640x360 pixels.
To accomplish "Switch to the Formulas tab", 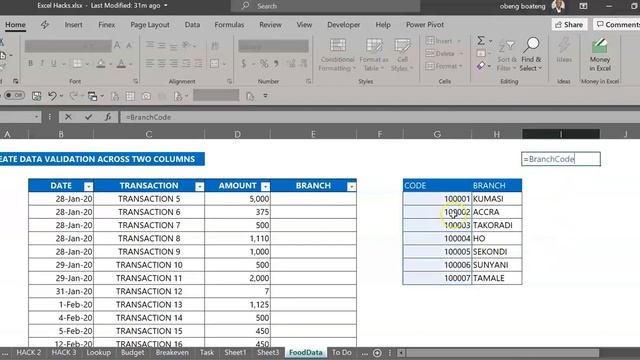I will tap(229, 24).
